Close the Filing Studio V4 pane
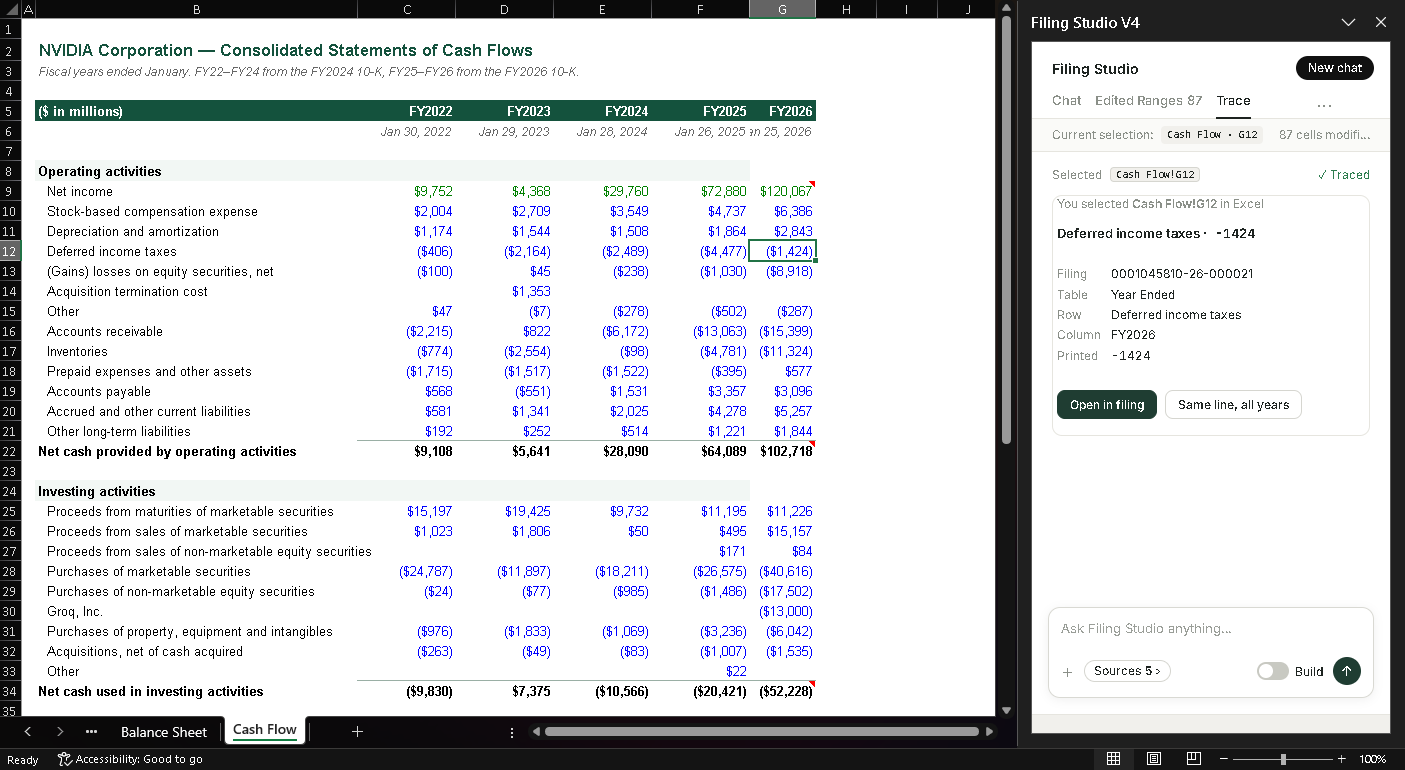 pyautogui.click(x=1381, y=22)
